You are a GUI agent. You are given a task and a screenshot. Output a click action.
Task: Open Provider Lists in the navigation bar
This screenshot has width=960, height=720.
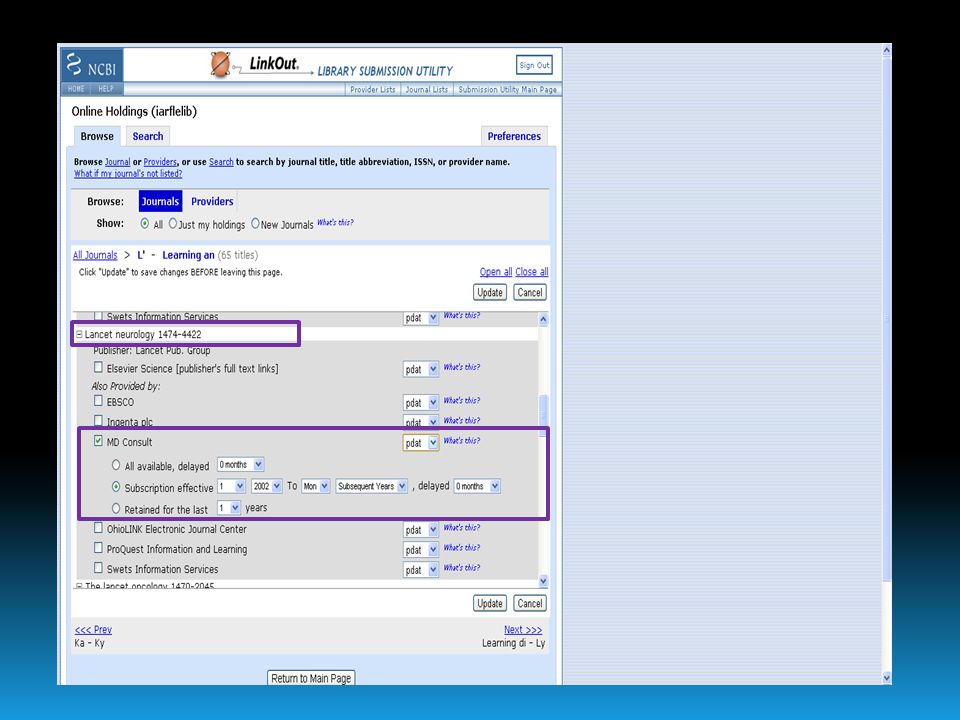pyautogui.click(x=373, y=89)
